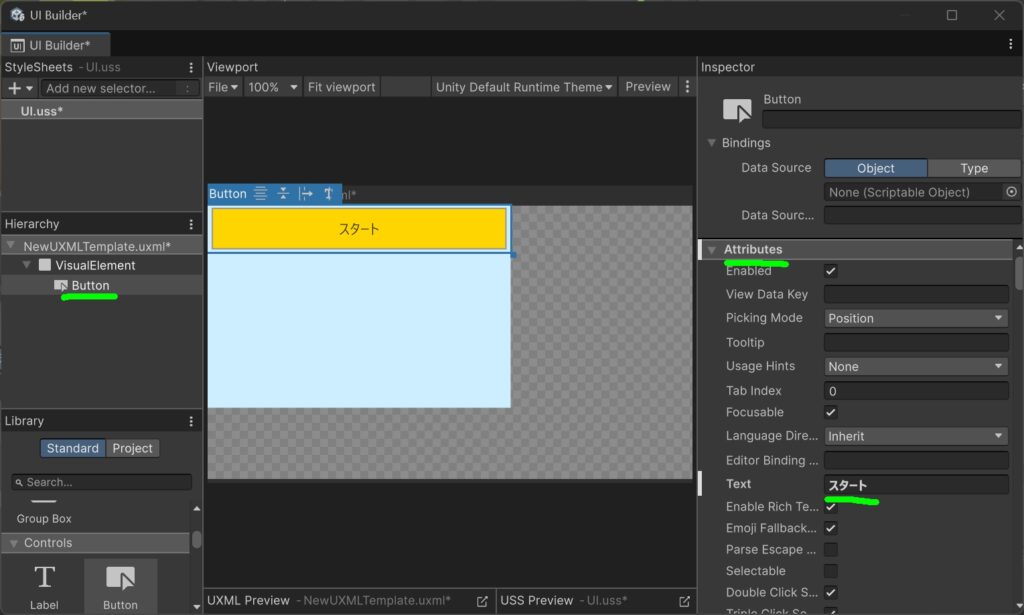
Task: Open UI Builder window kebab menu
Action: coord(1010,44)
